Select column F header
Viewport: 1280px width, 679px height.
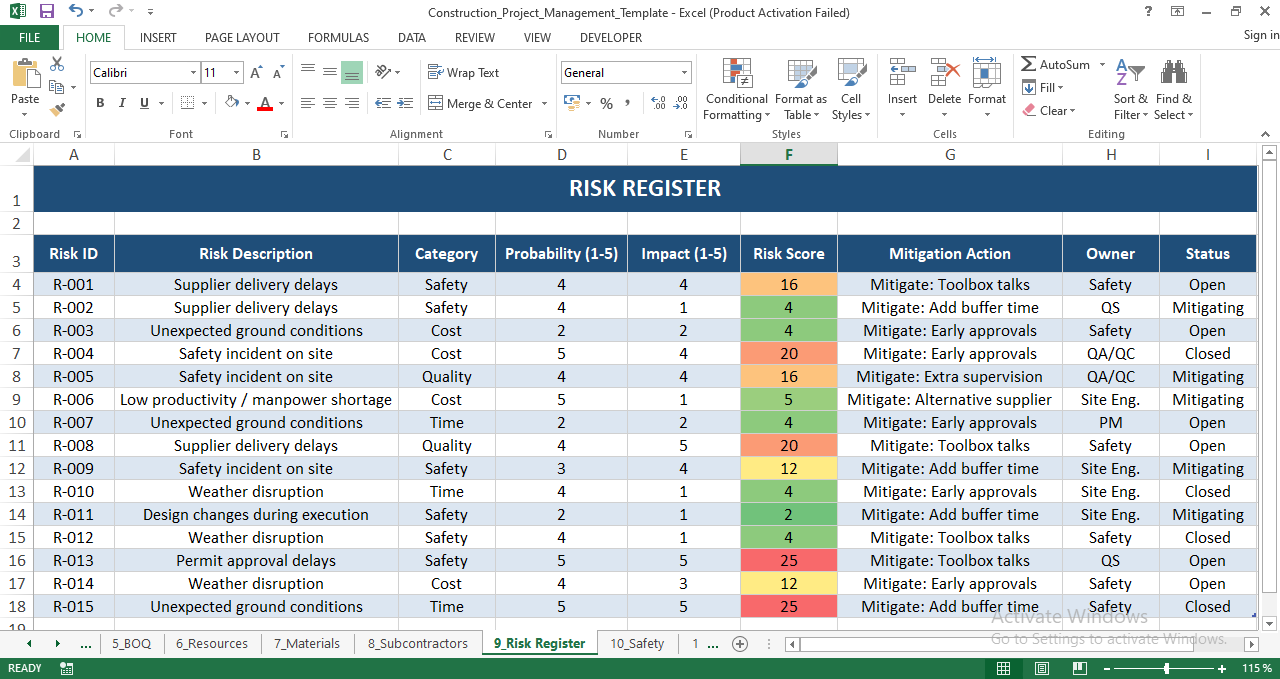click(789, 154)
